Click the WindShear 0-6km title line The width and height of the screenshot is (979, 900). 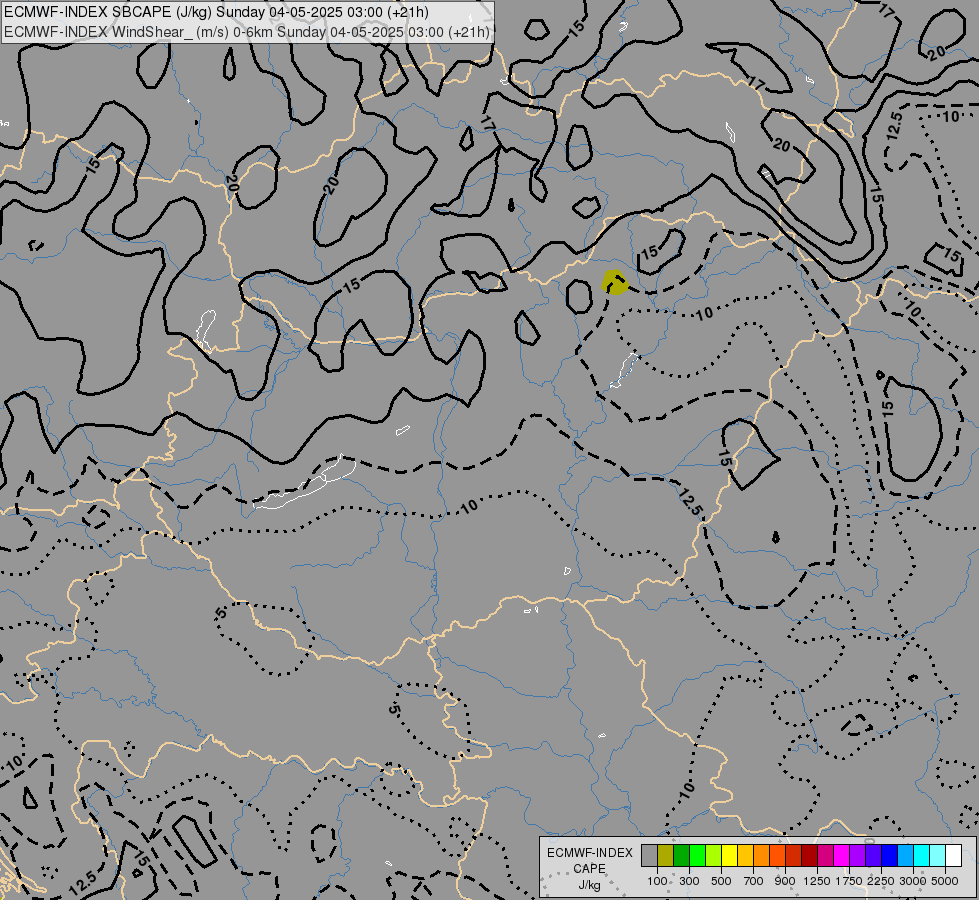pyautogui.click(x=247, y=32)
